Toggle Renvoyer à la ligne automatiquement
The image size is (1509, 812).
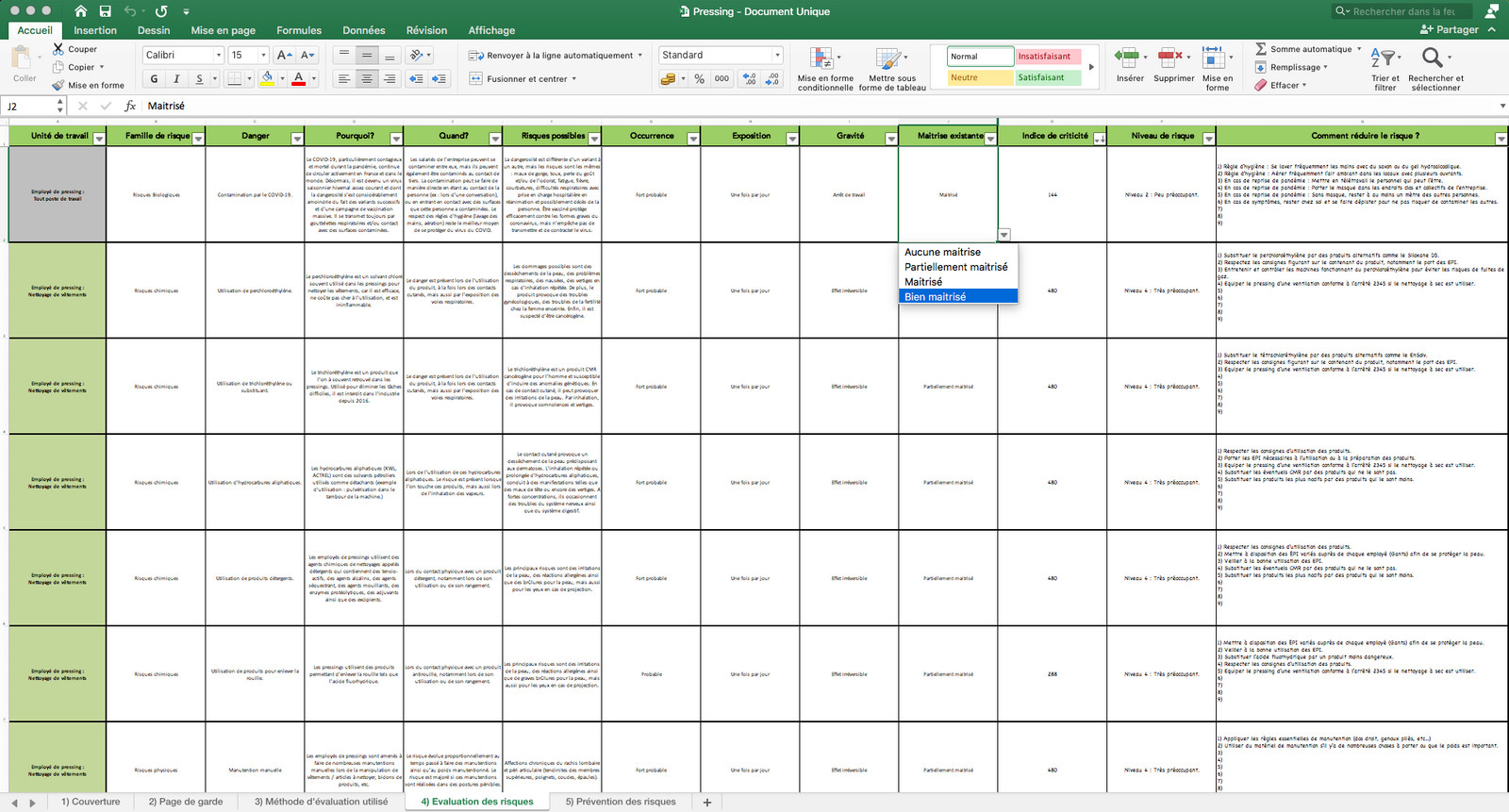pos(556,56)
